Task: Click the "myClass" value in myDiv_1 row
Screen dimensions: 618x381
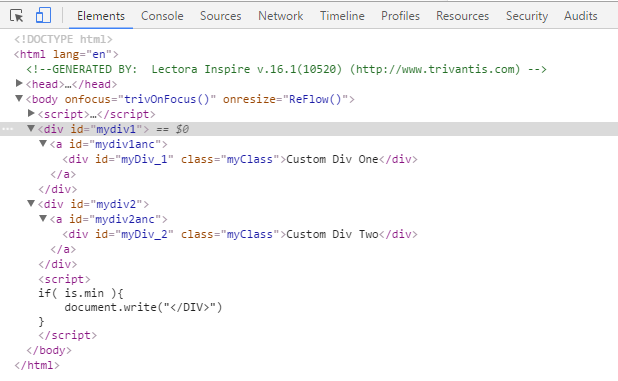Action: [x=249, y=159]
